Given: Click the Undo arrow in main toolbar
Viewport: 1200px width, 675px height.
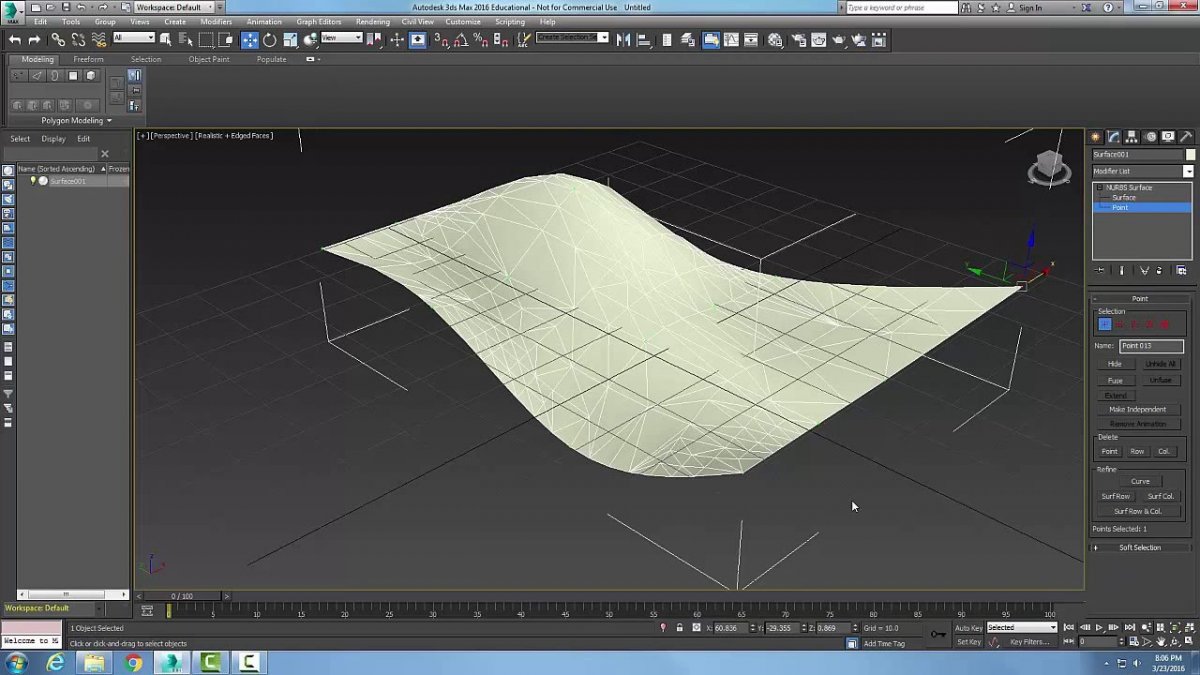Looking at the screenshot, I should (x=14, y=40).
